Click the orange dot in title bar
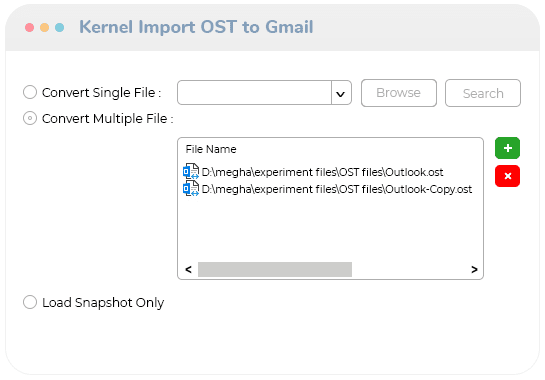545x380 pixels. click(44, 27)
